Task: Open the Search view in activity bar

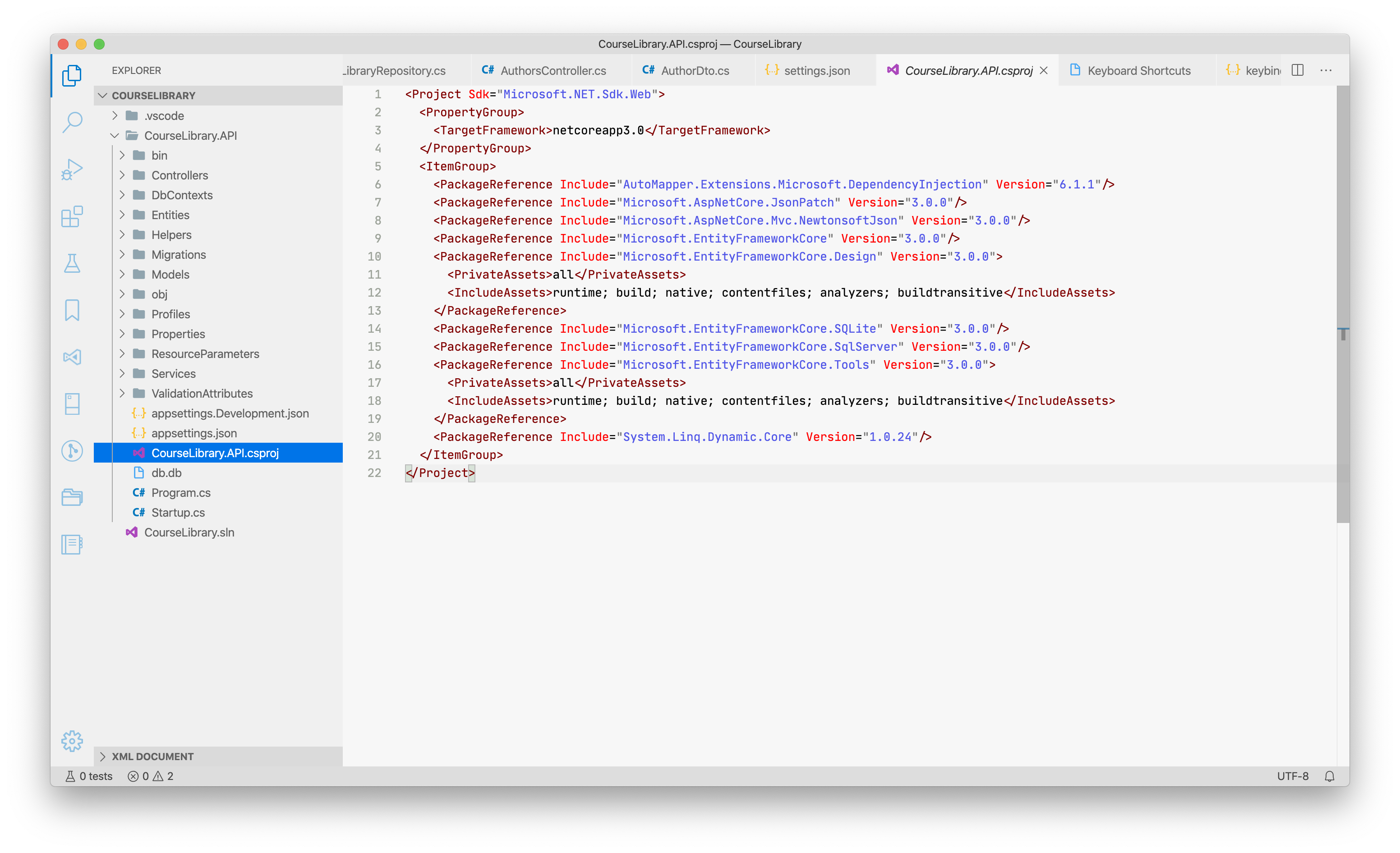Action: coord(72,122)
